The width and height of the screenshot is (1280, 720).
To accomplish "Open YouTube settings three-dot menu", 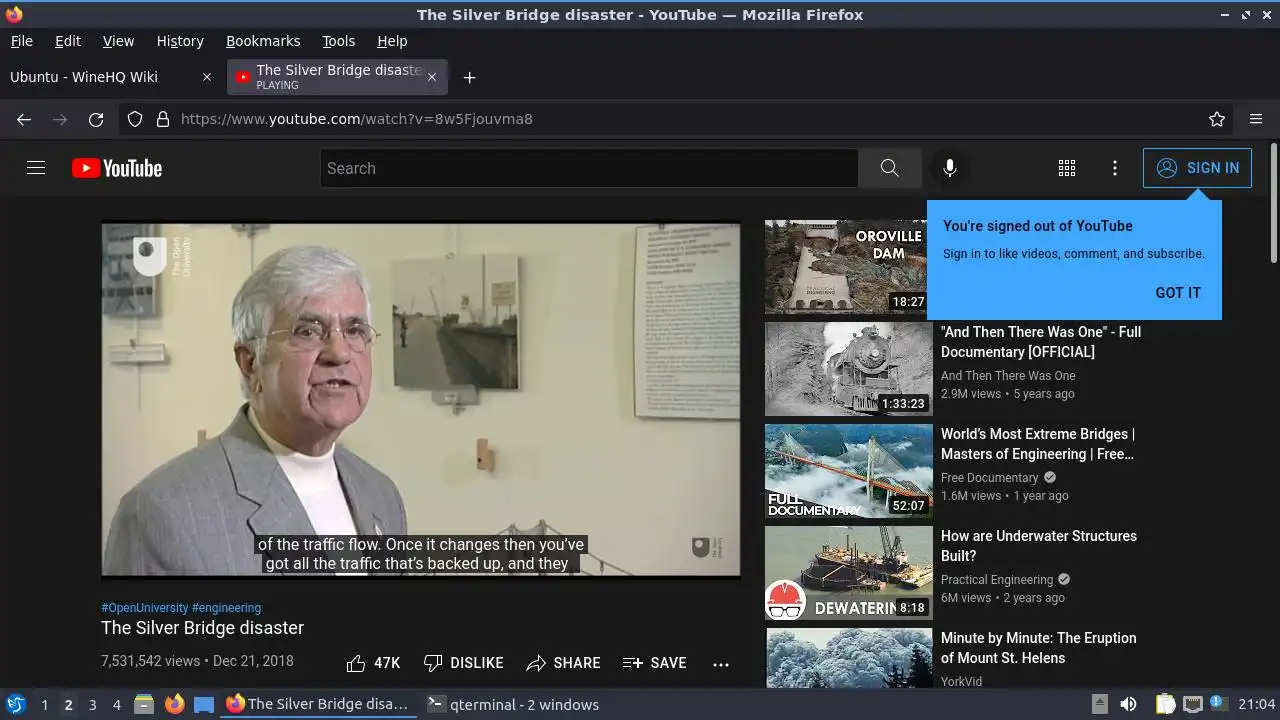I will [x=1115, y=168].
